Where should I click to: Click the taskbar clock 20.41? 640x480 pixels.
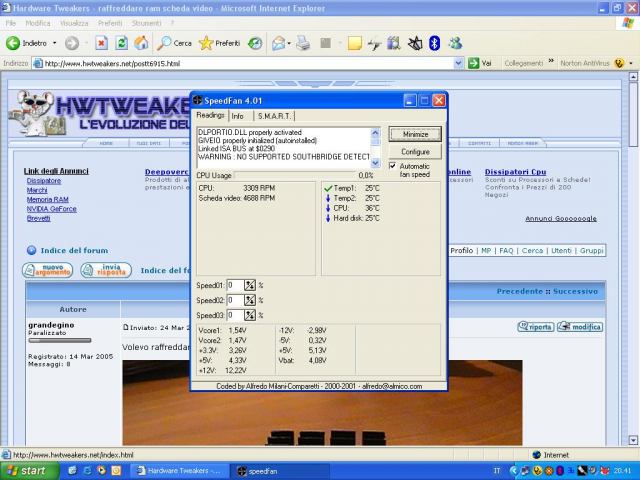[623, 471]
